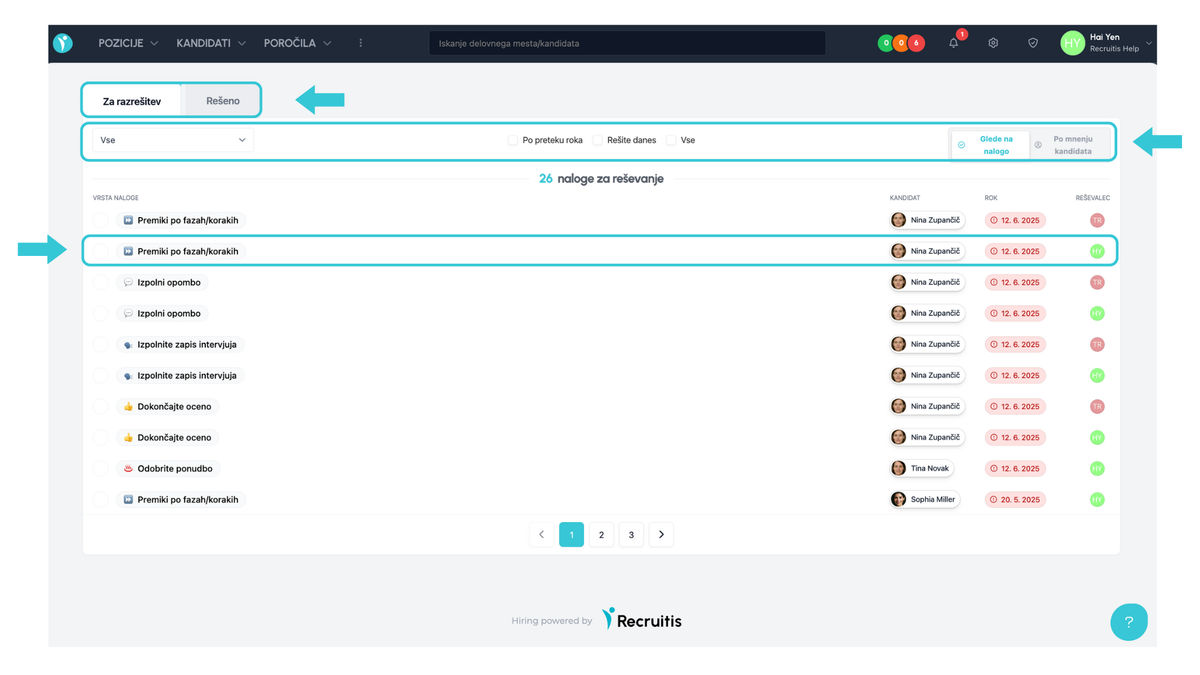Image resolution: width=1200 pixels, height=675 pixels.
Task: Click the speech bubble icon of Izpolni opombo TR row
Action: (x=128, y=282)
